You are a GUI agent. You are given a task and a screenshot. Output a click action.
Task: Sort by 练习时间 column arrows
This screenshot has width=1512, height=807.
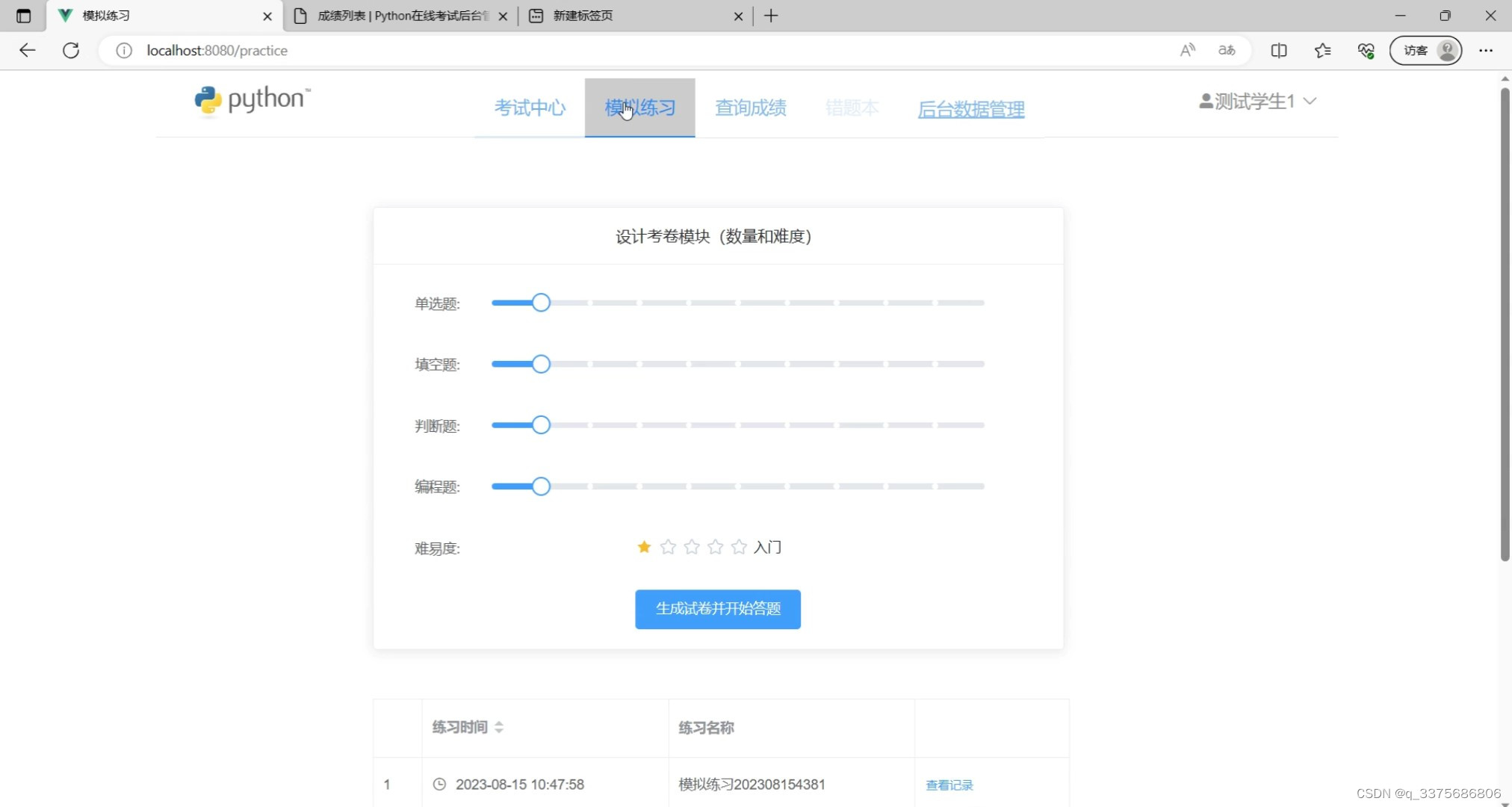tap(499, 727)
